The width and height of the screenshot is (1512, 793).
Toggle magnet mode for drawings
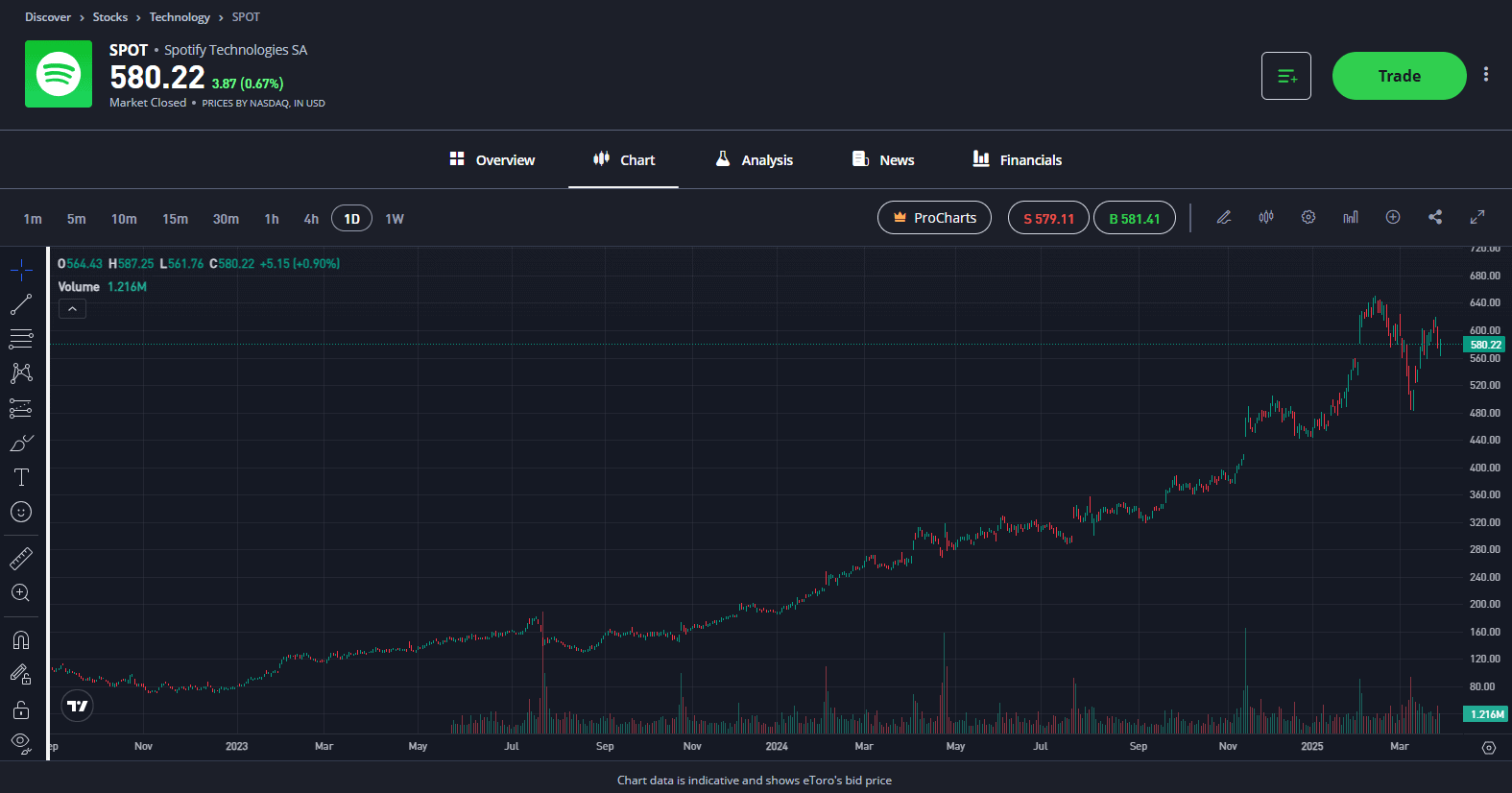21,640
